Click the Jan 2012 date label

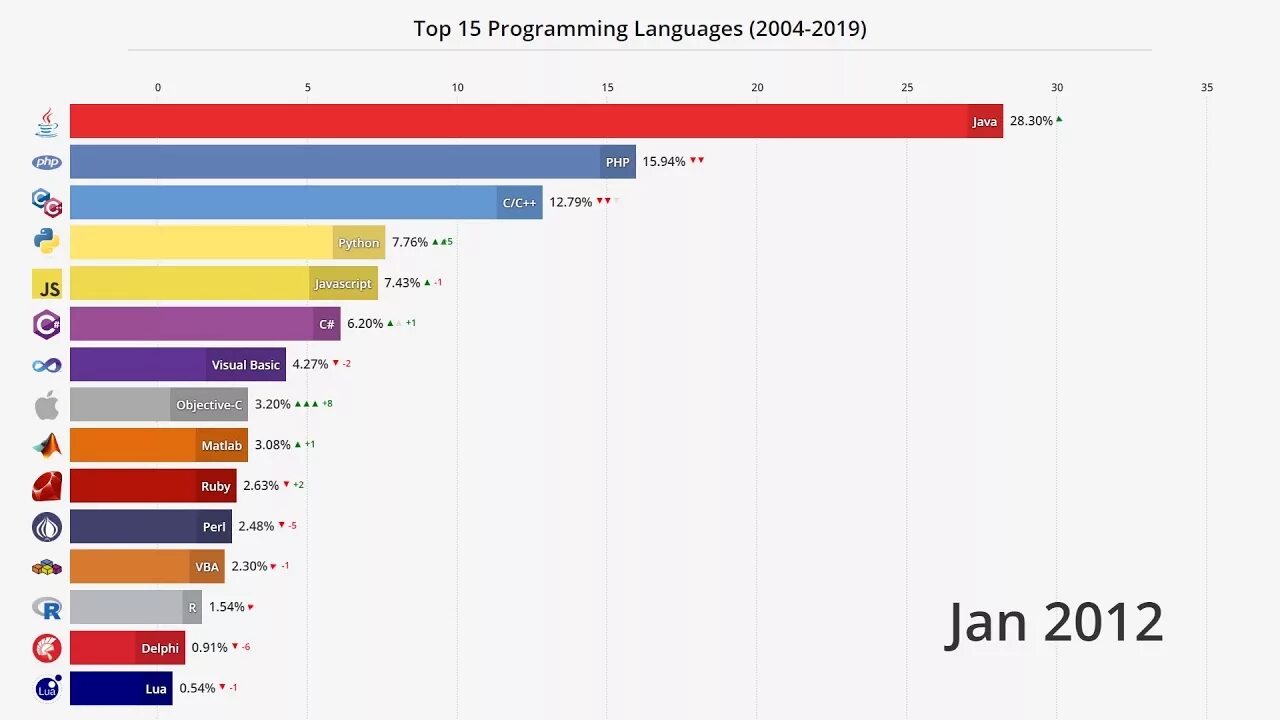[x=1055, y=622]
